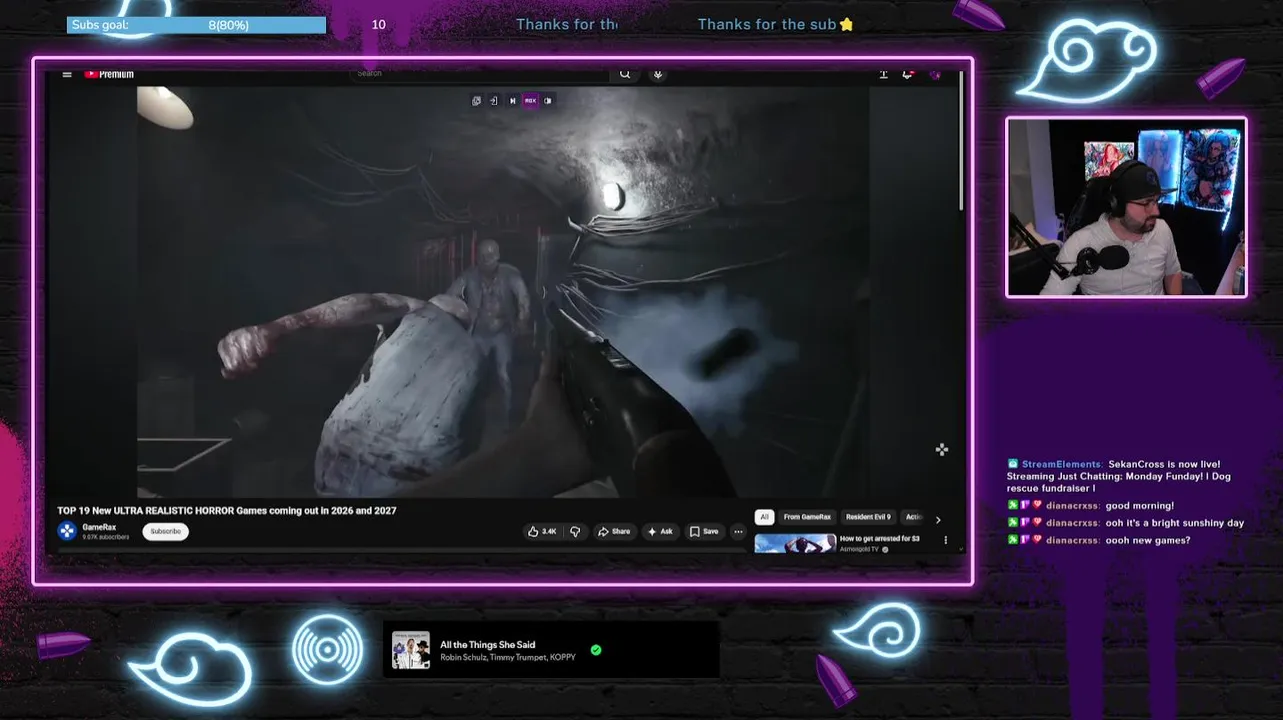
Task: Select the All filter chip
Action: (764, 517)
